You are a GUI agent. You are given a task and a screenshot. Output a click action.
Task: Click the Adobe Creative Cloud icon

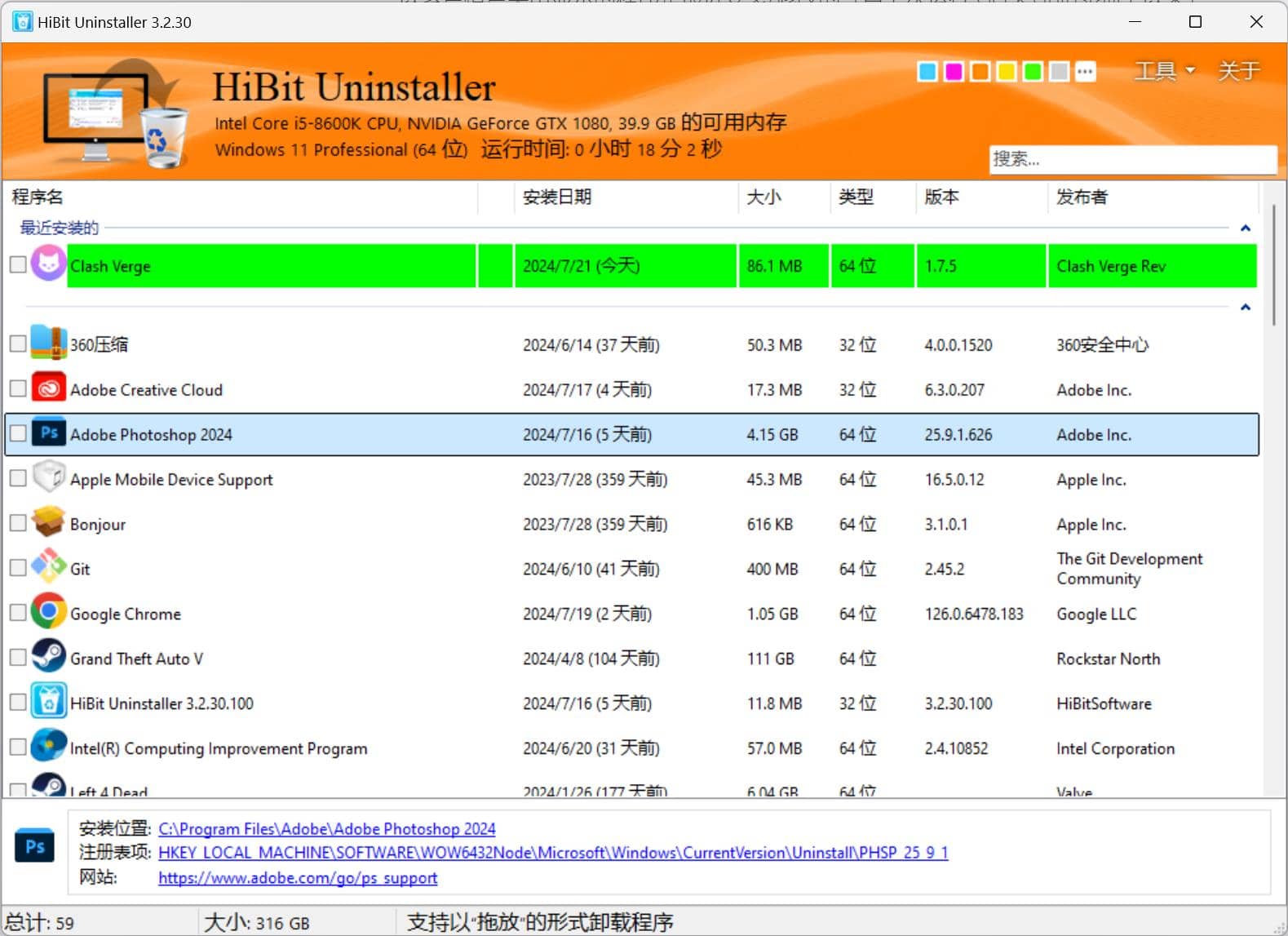(x=48, y=388)
